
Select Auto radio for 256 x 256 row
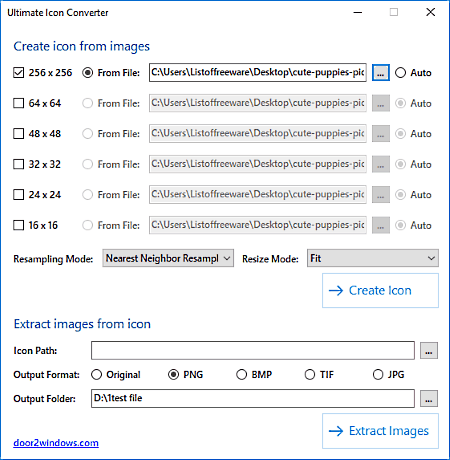[400, 73]
